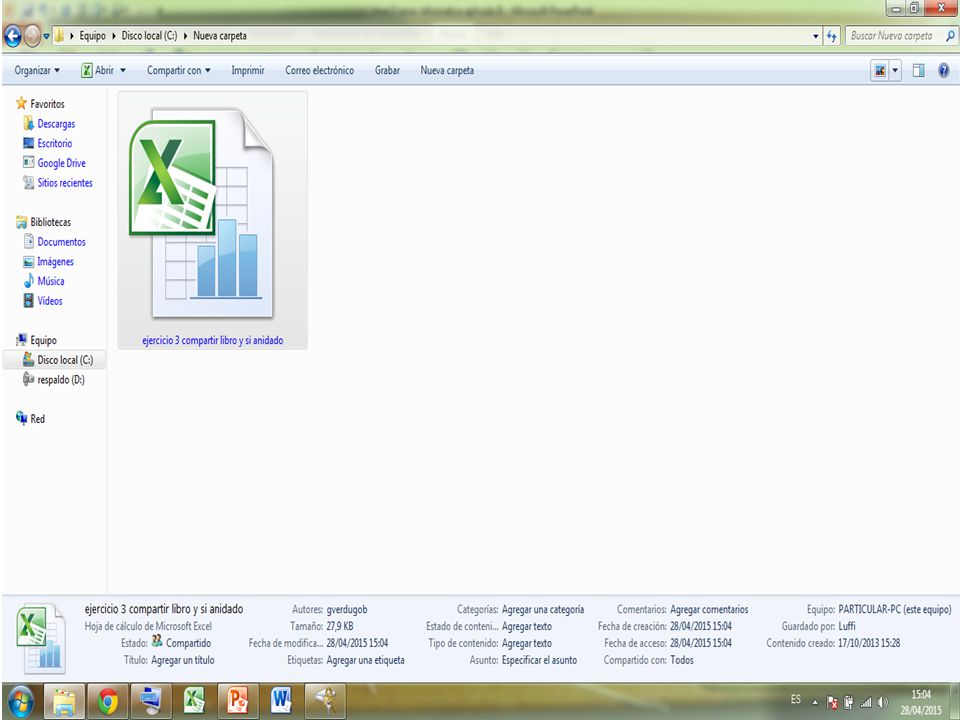Toggle the preview pane icon
Image resolution: width=960 pixels, height=720 pixels.
918,71
